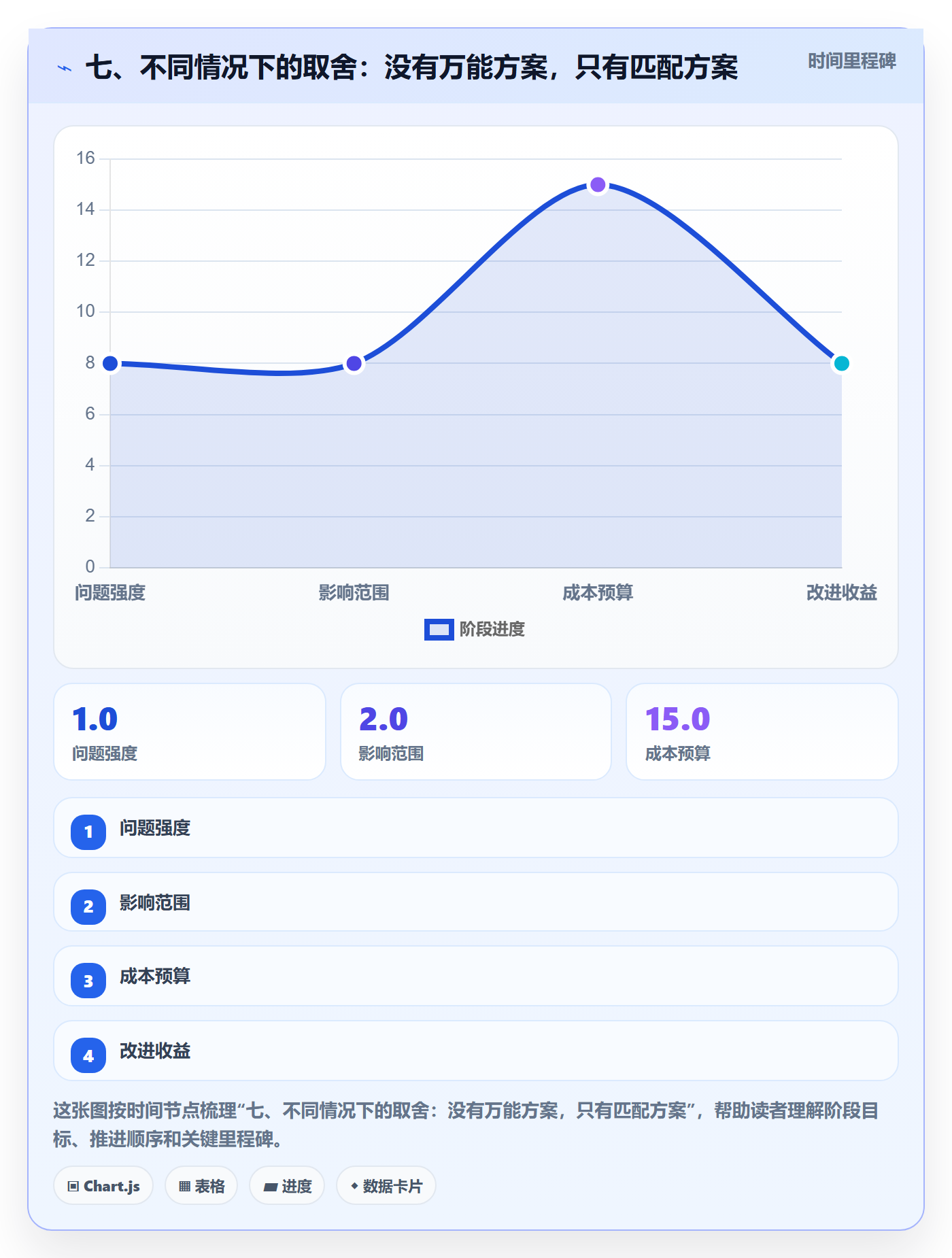
Task: Click the description paragraph starting 这张图按时间节点
Action: coord(466,1125)
